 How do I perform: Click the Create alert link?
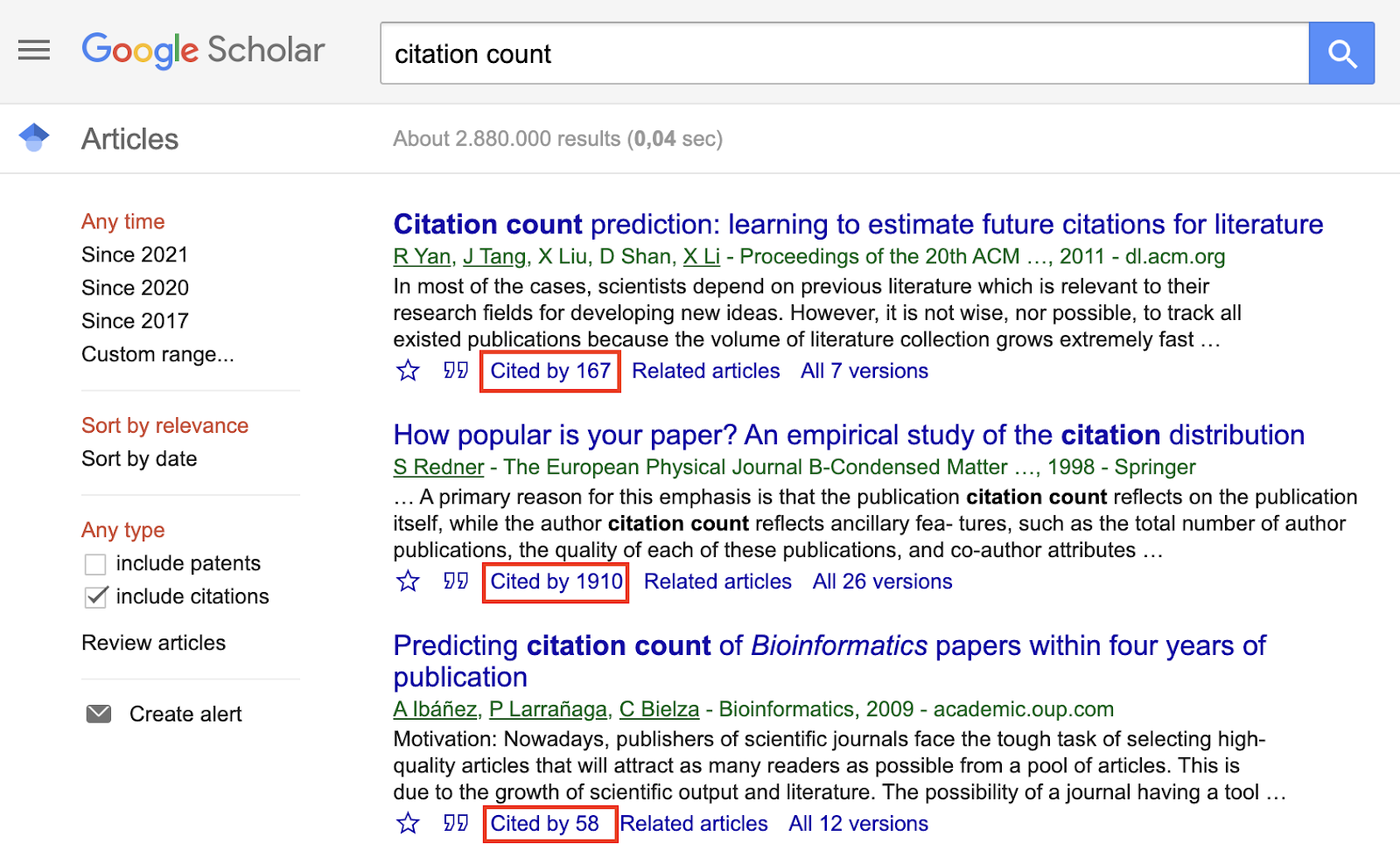click(x=185, y=714)
